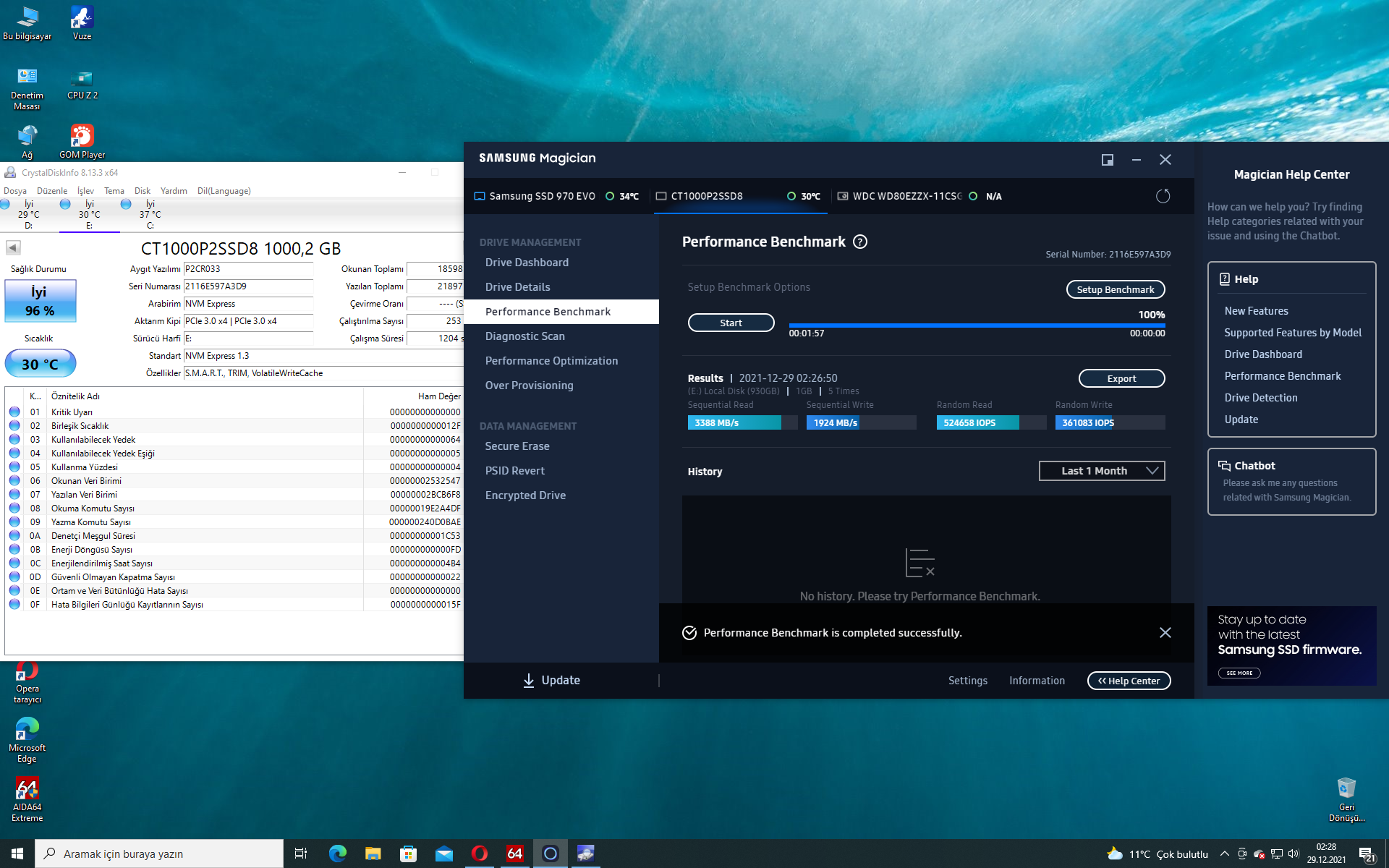Open Task View in the taskbar
Screen dimensions: 1389x868
click(301, 854)
